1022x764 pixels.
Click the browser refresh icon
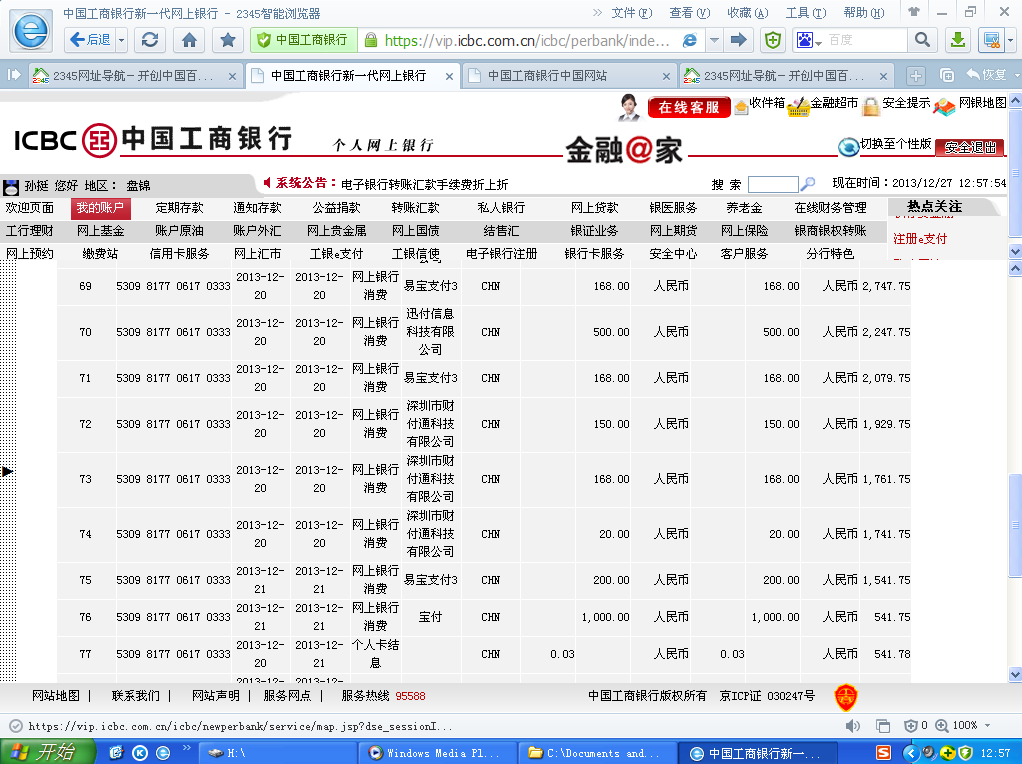(150, 40)
